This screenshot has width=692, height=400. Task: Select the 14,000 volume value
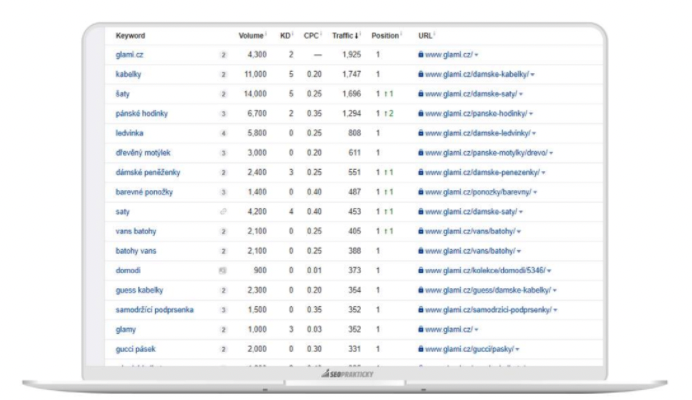(x=255, y=94)
